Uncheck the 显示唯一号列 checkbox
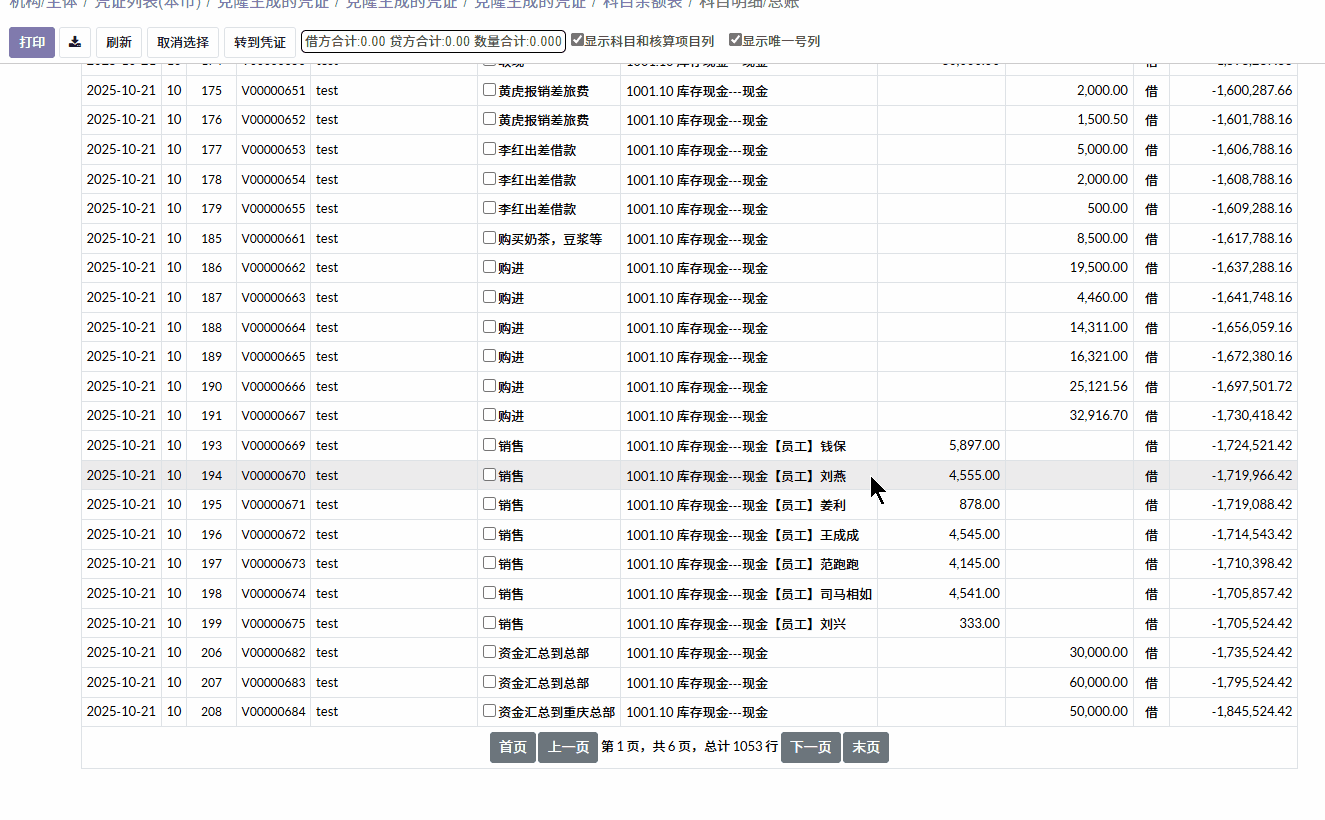 pos(735,41)
